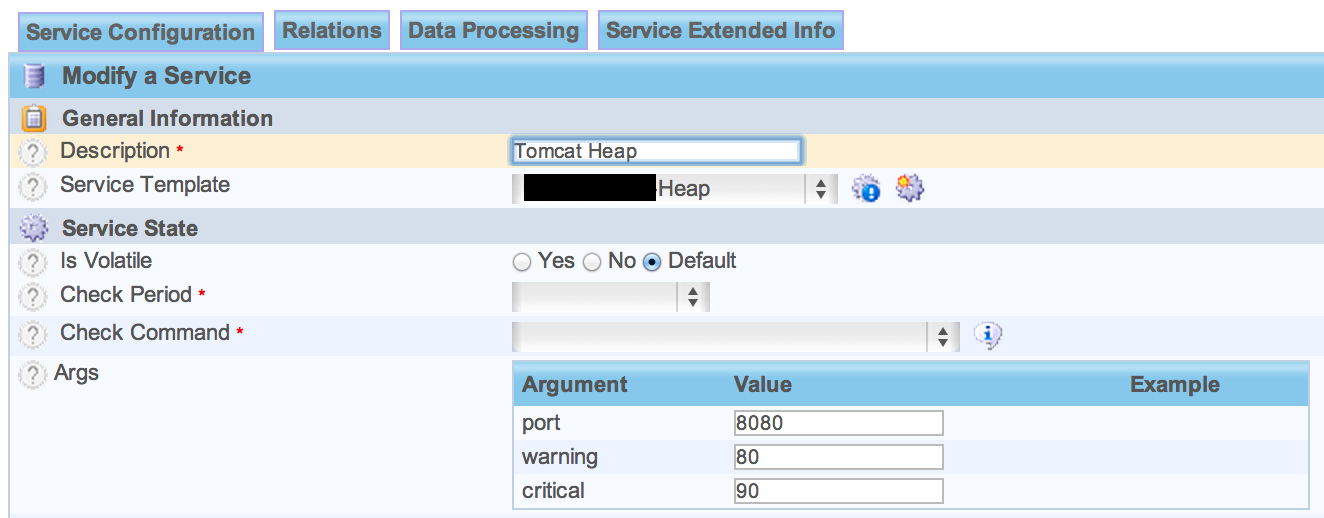Click the blue info gear icon after Service Template
The height and width of the screenshot is (518, 1324).
[866, 188]
